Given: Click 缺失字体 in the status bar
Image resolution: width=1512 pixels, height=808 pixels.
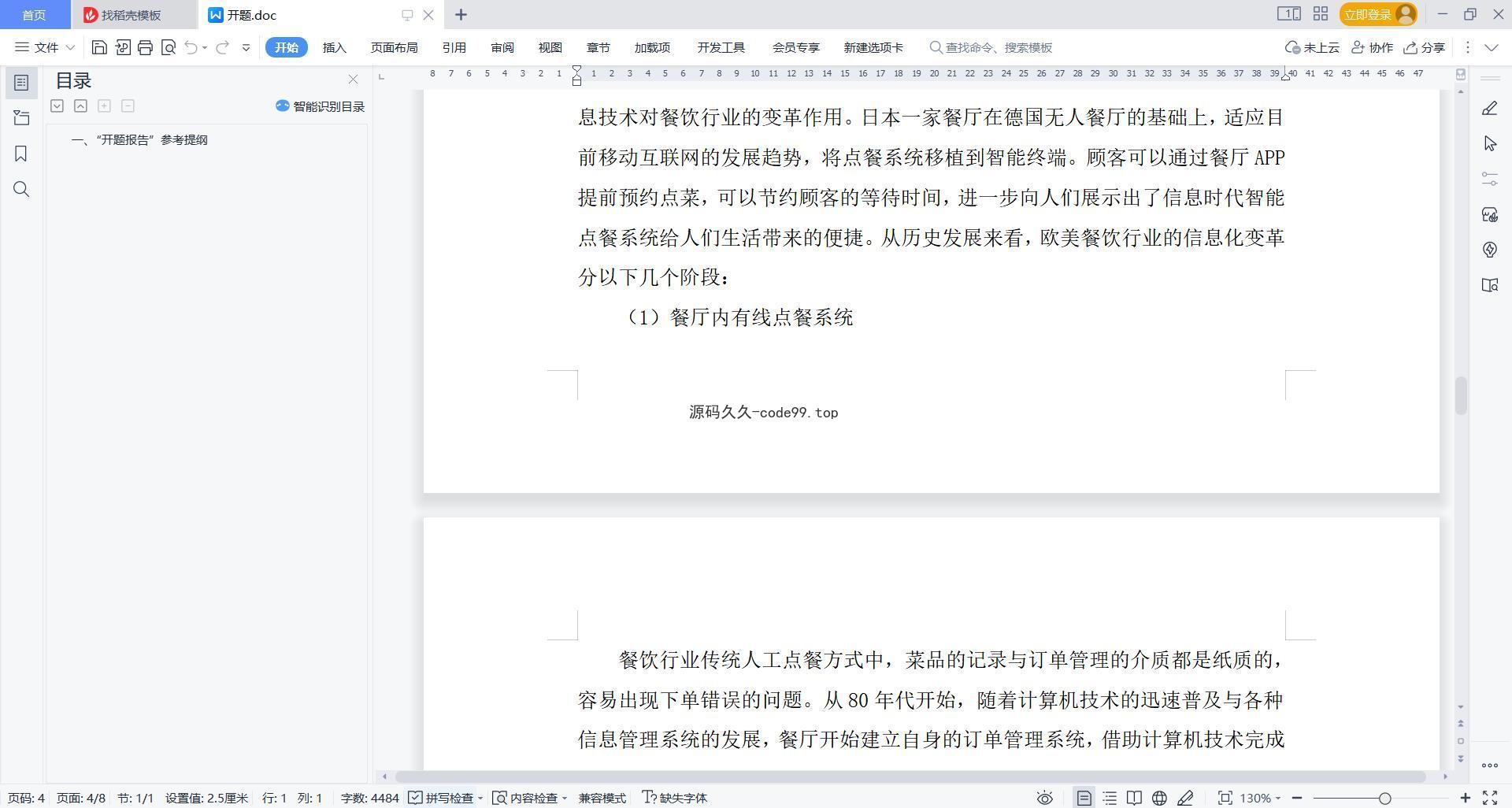Looking at the screenshot, I should (x=675, y=798).
